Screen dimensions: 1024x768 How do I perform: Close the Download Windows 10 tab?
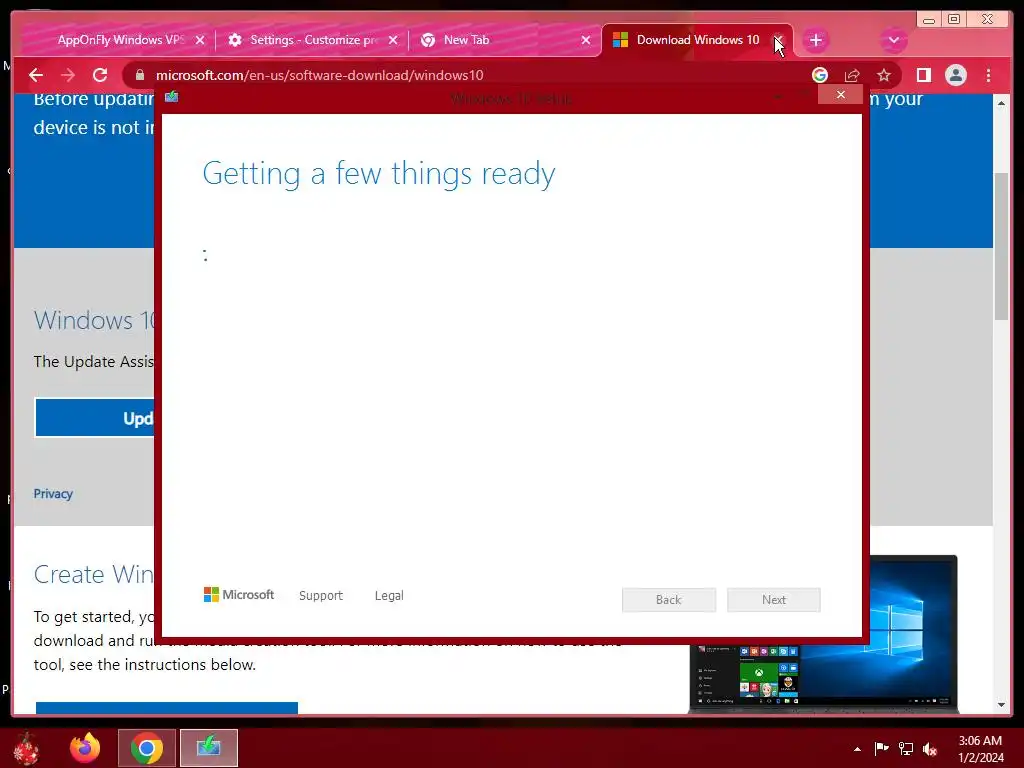point(778,40)
